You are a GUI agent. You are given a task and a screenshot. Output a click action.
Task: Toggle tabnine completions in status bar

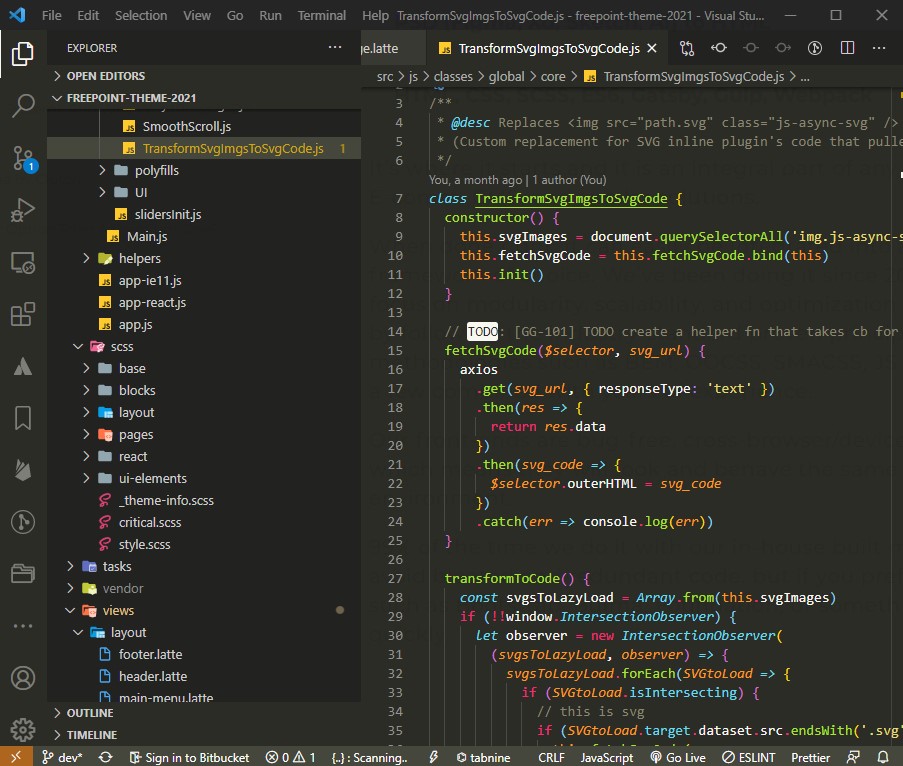click(484, 757)
